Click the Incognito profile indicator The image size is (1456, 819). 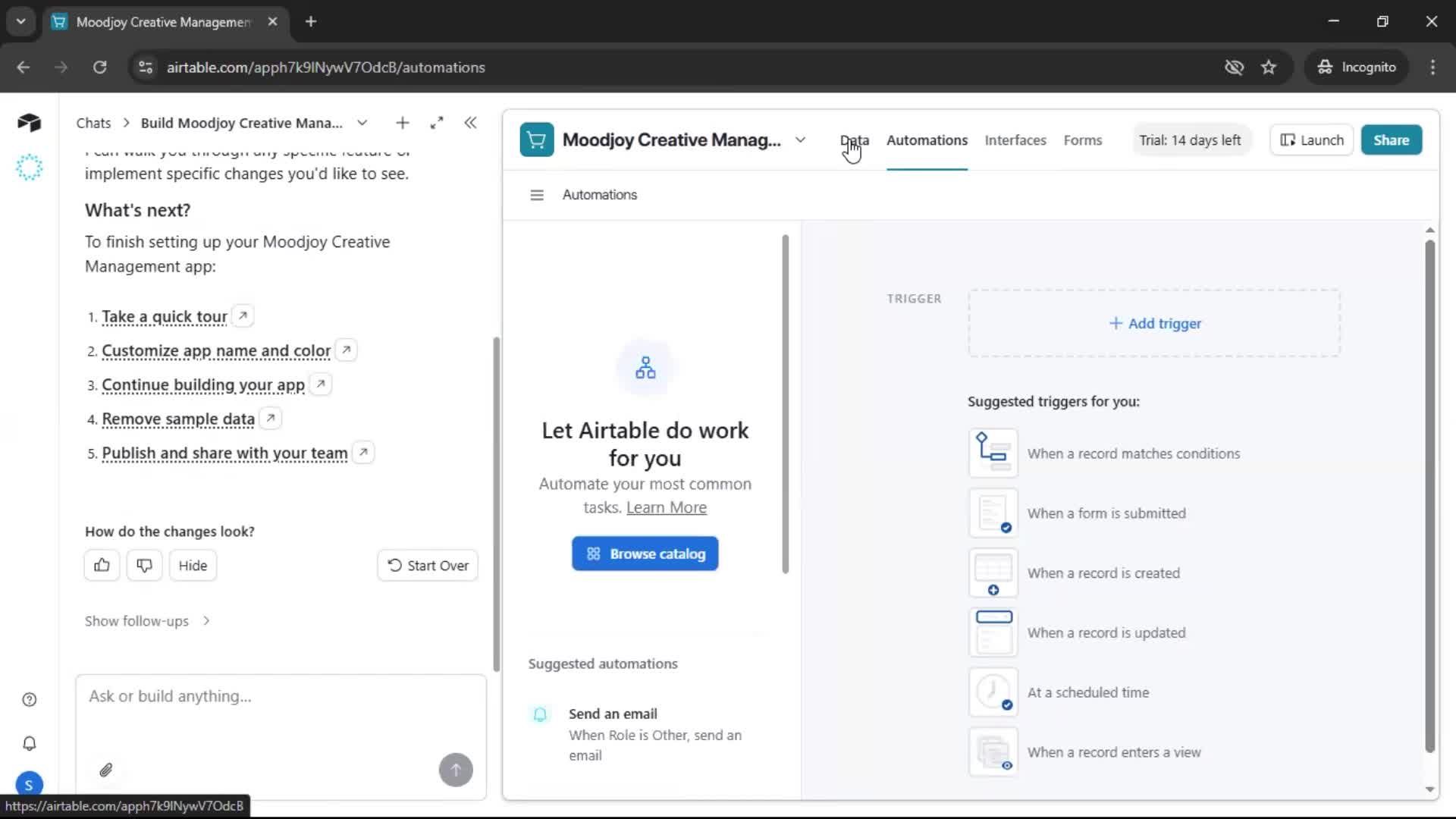[x=1356, y=67]
